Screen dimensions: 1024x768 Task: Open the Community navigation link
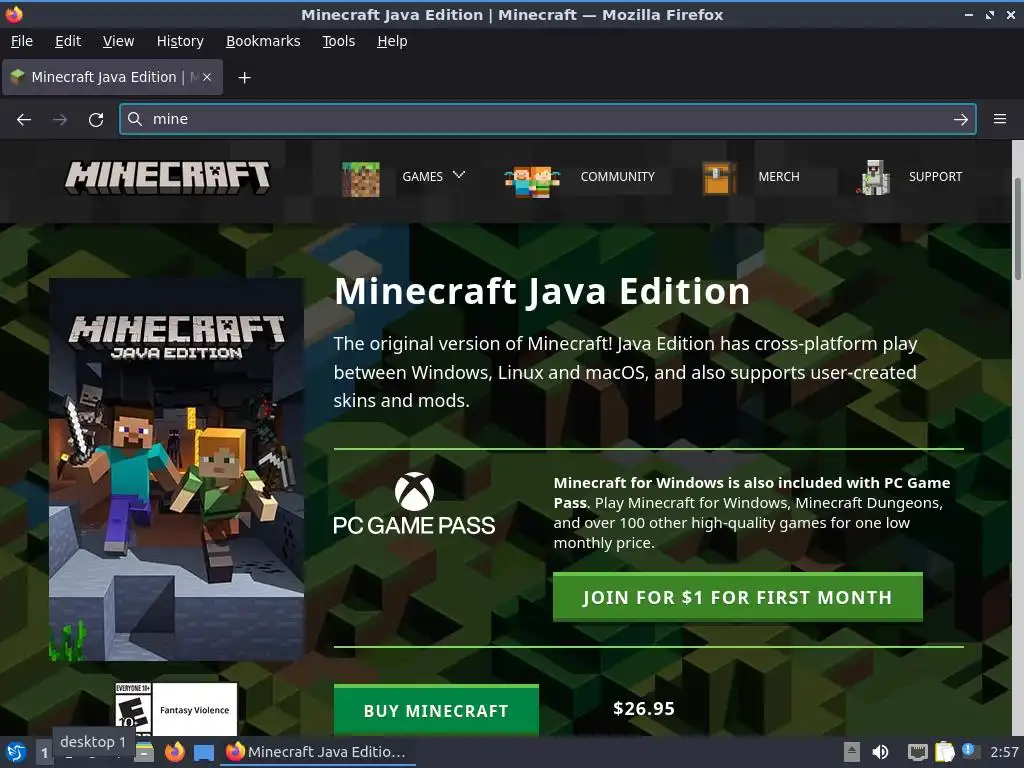617,177
